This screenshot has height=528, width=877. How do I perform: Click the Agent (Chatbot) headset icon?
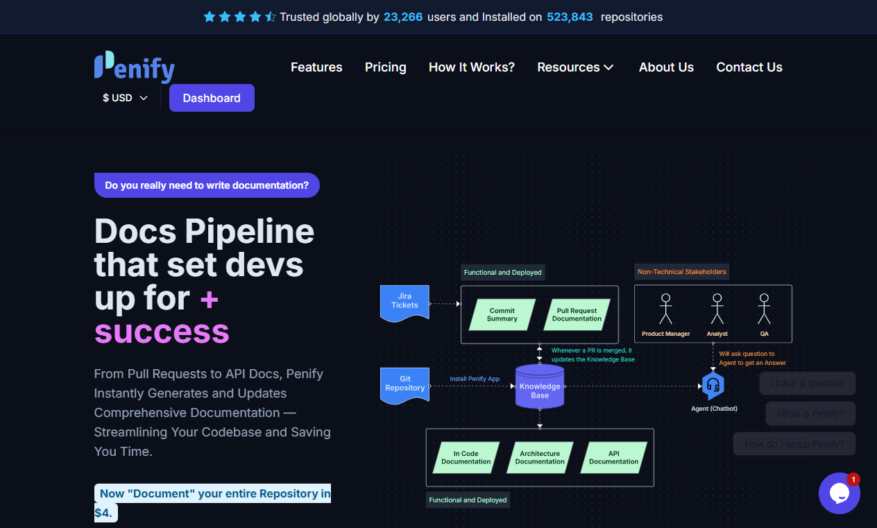pyautogui.click(x=713, y=386)
